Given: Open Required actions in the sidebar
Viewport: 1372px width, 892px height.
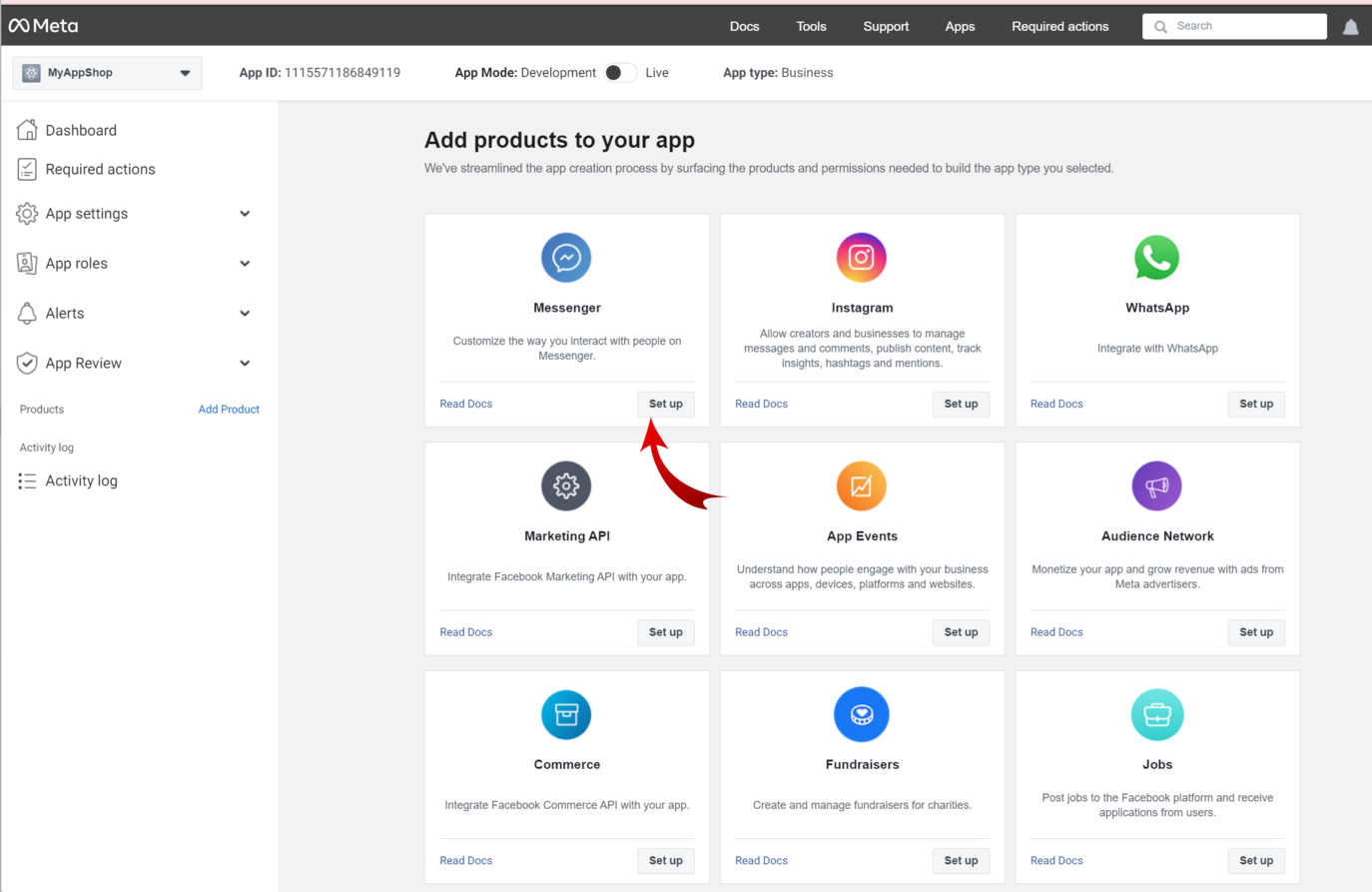Looking at the screenshot, I should (x=100, y=169).
